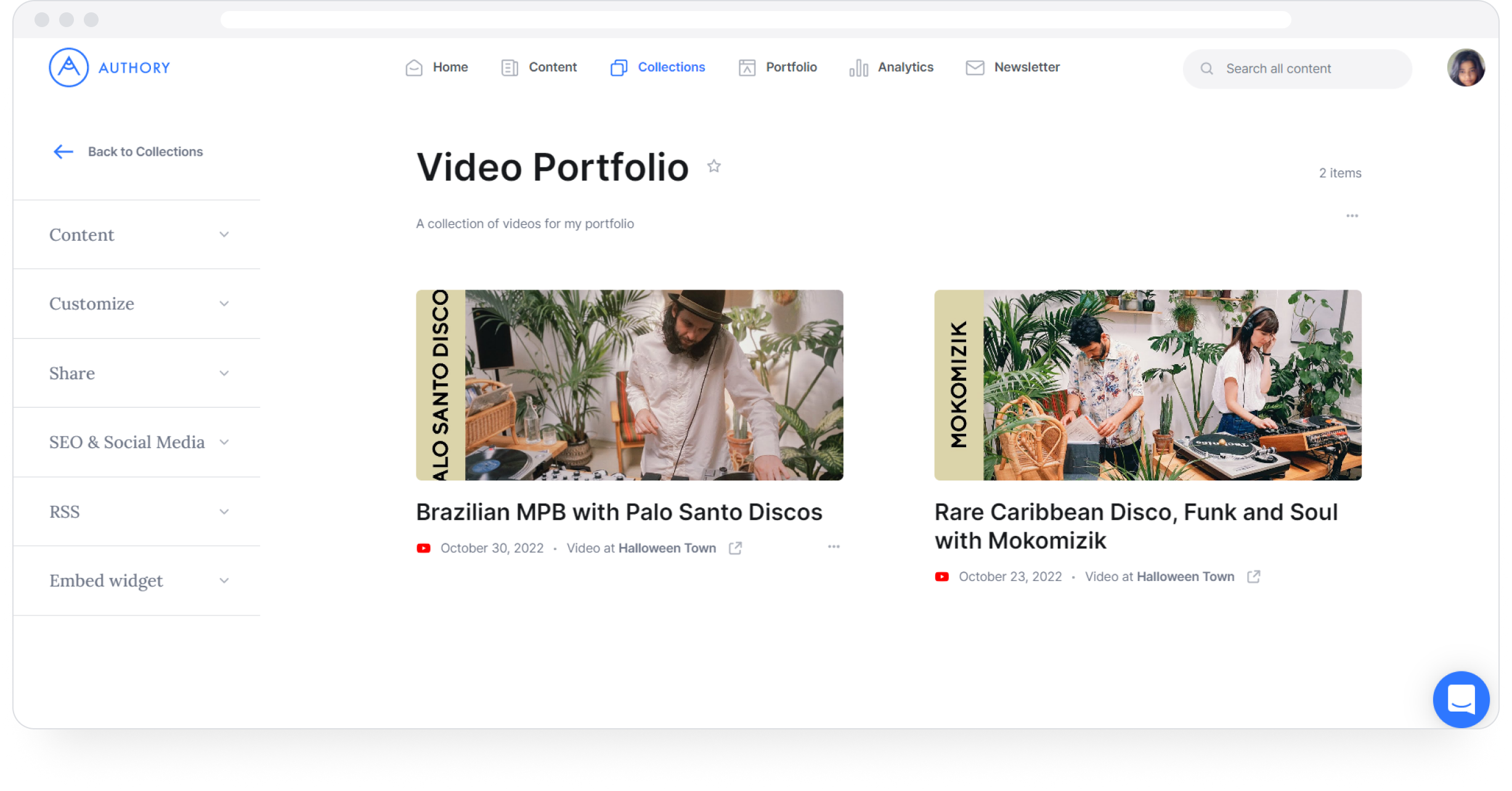This screenshot has width=1512, height=791.
Task: Click the Collections stacked squares icon
Action: [x=619, y=68]
